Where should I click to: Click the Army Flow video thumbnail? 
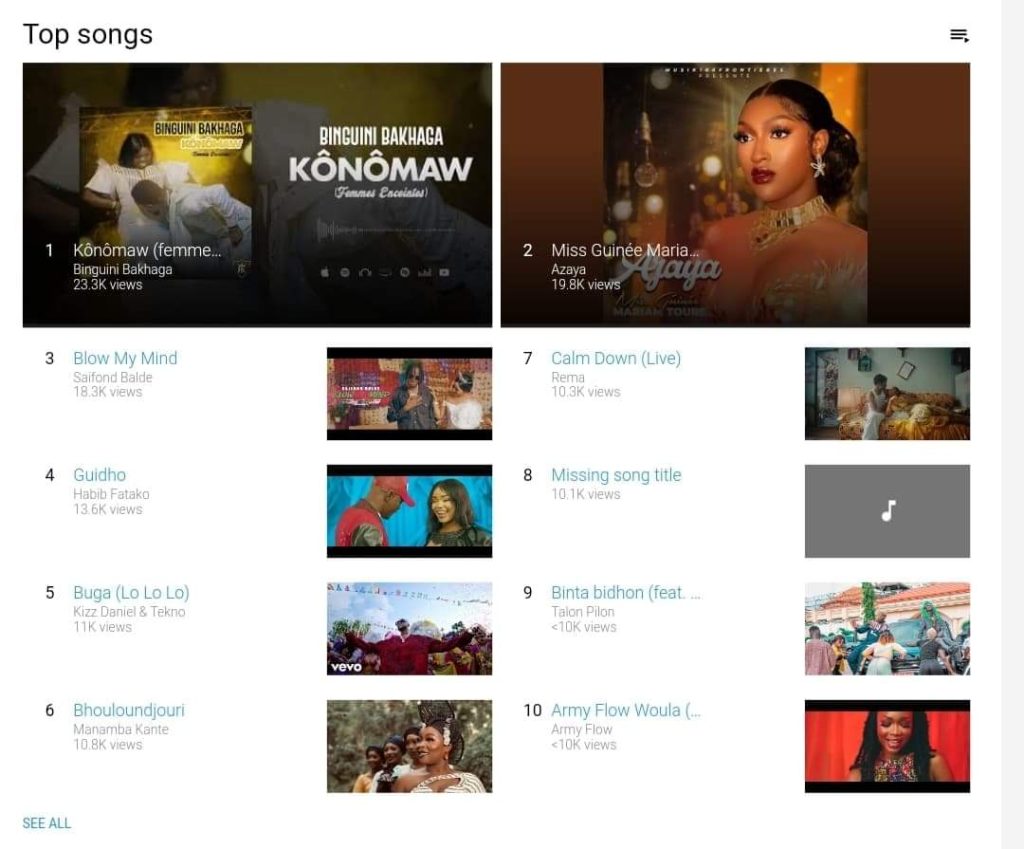tap(887, 746)
